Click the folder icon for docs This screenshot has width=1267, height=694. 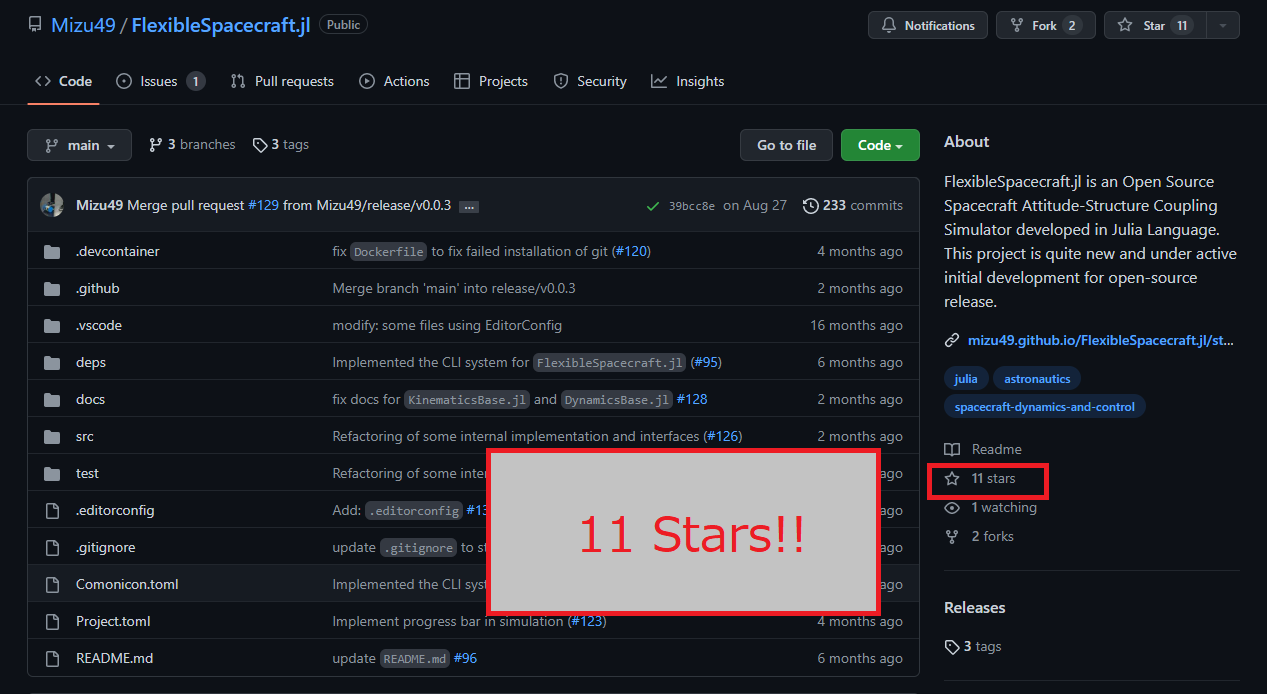[x=52, y=399]
